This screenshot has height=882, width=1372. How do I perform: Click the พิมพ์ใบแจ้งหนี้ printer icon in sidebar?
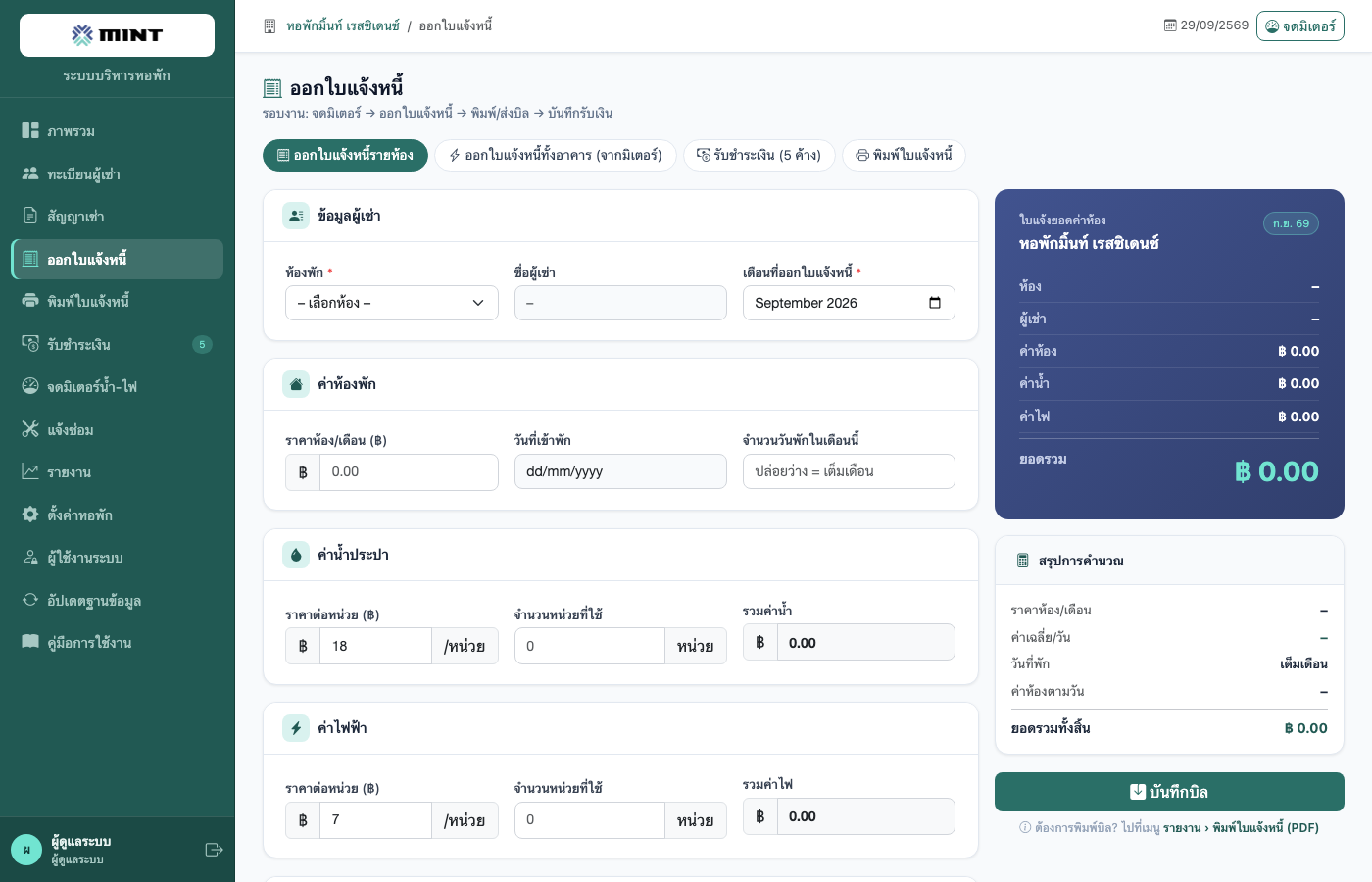tap(30, 301)
